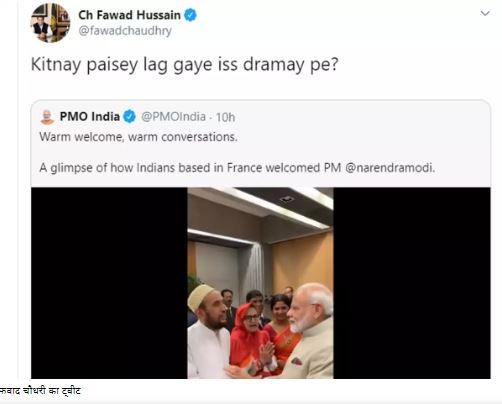Follow the @narendramodi mention link
502x404 pixels.
390,167
